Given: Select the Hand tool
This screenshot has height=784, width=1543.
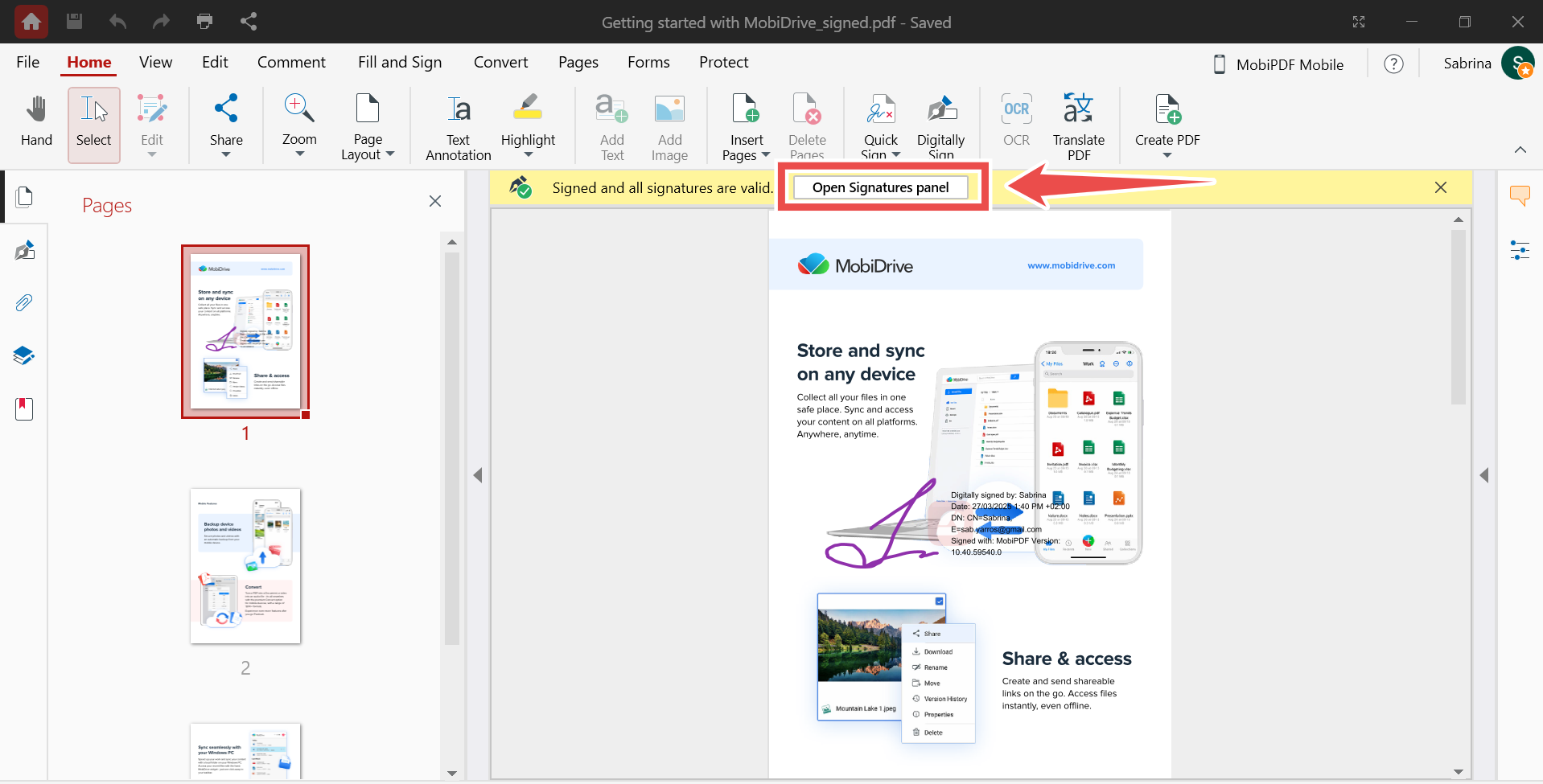Looking at the screenshot, I should (36, 123).
